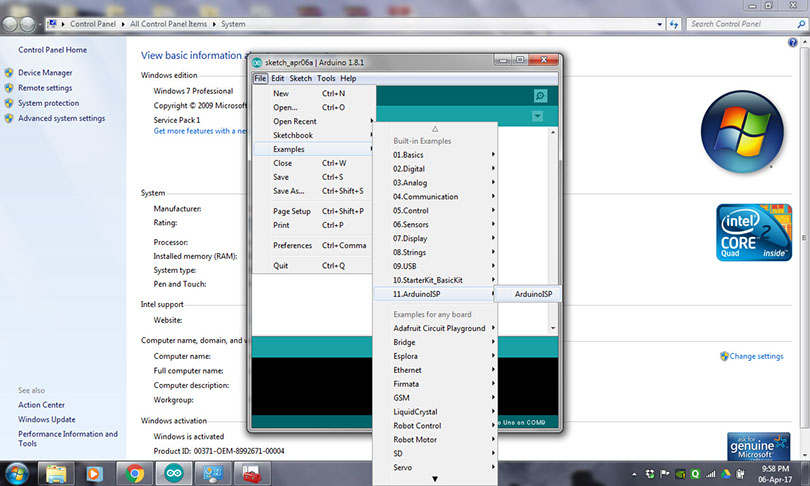Open Advanced system settings link

(61, 118)
